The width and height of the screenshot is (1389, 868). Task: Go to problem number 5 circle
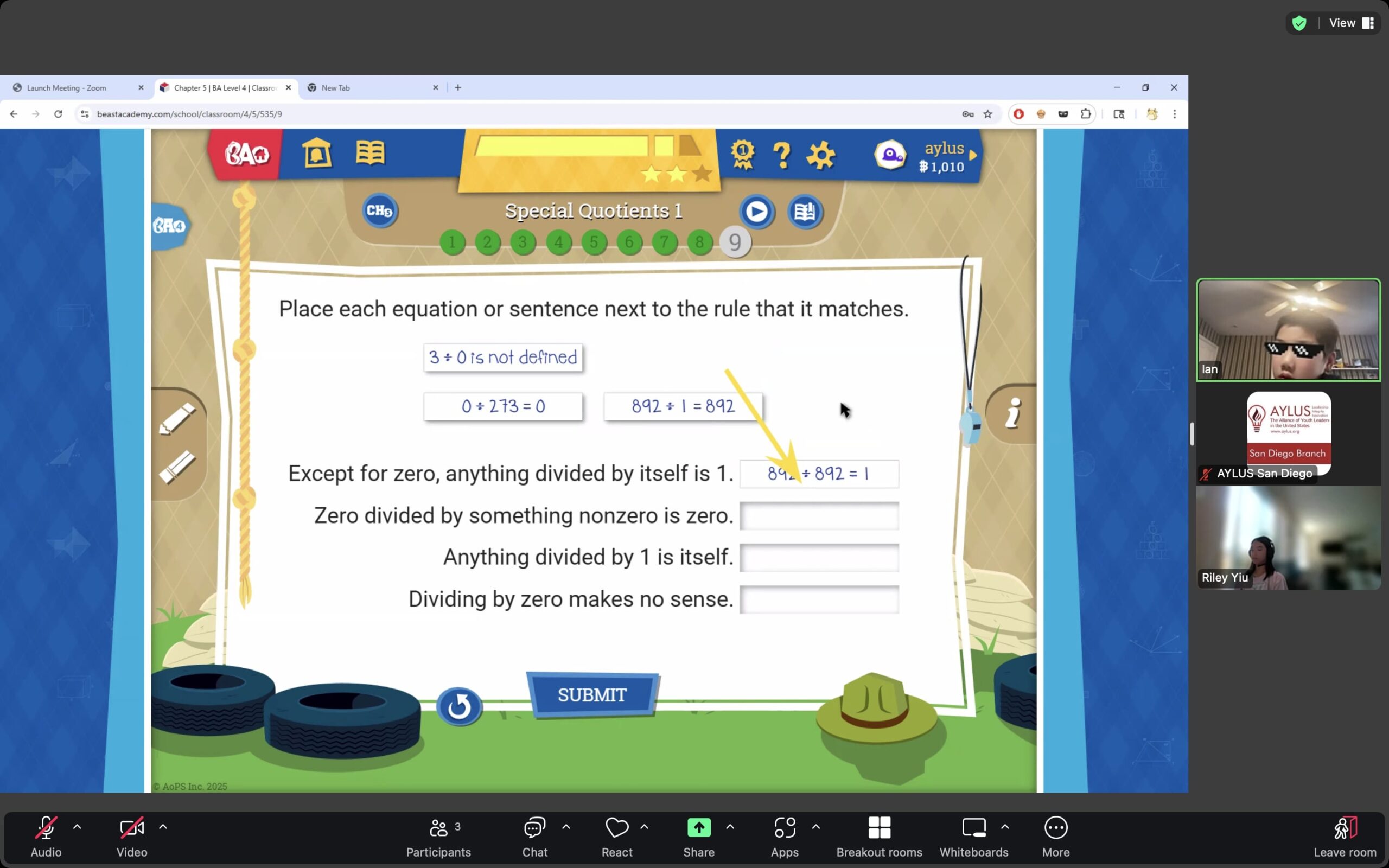point(594,242)
